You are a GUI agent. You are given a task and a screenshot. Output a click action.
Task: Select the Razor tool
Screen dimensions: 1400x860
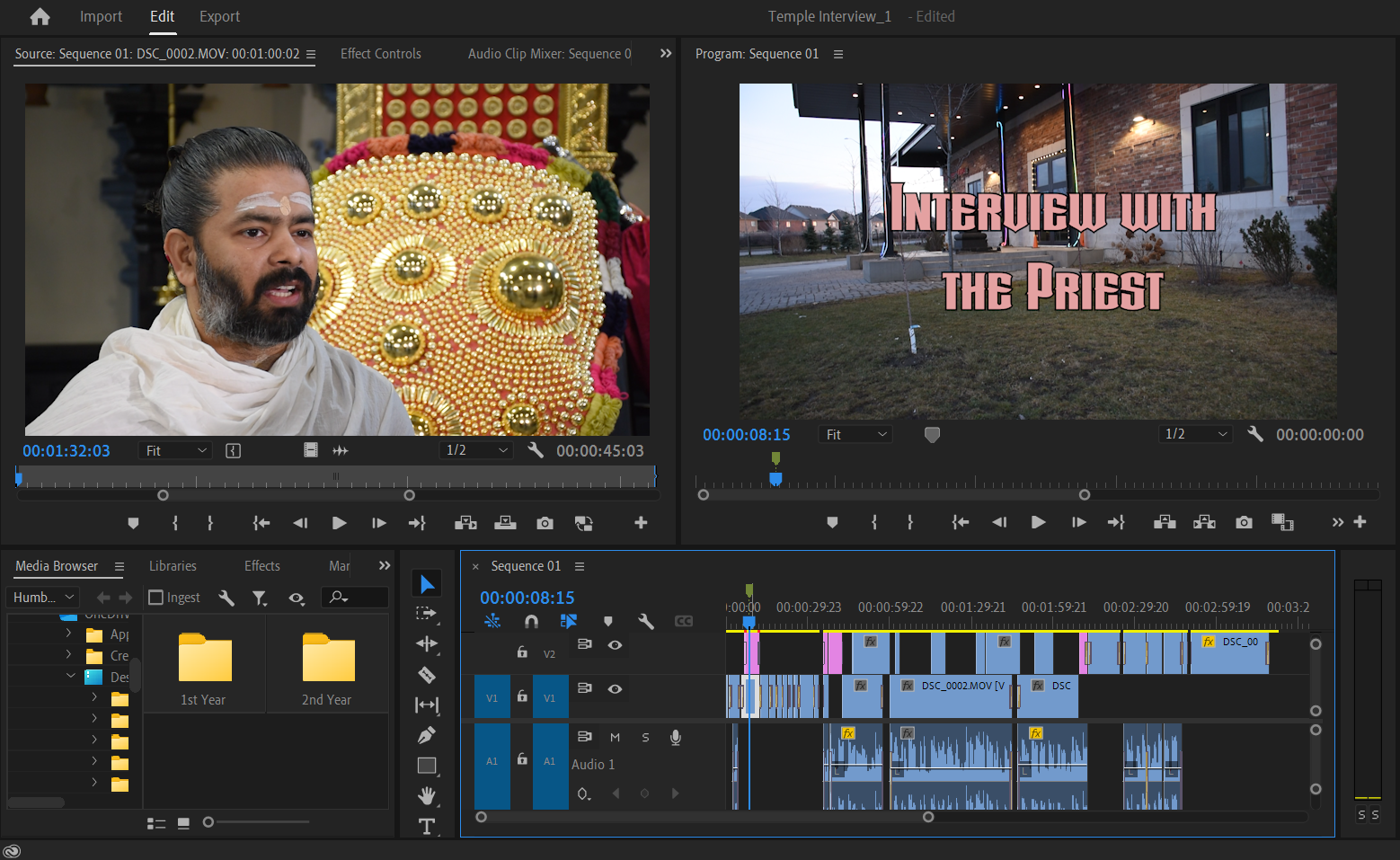(427, 674)
